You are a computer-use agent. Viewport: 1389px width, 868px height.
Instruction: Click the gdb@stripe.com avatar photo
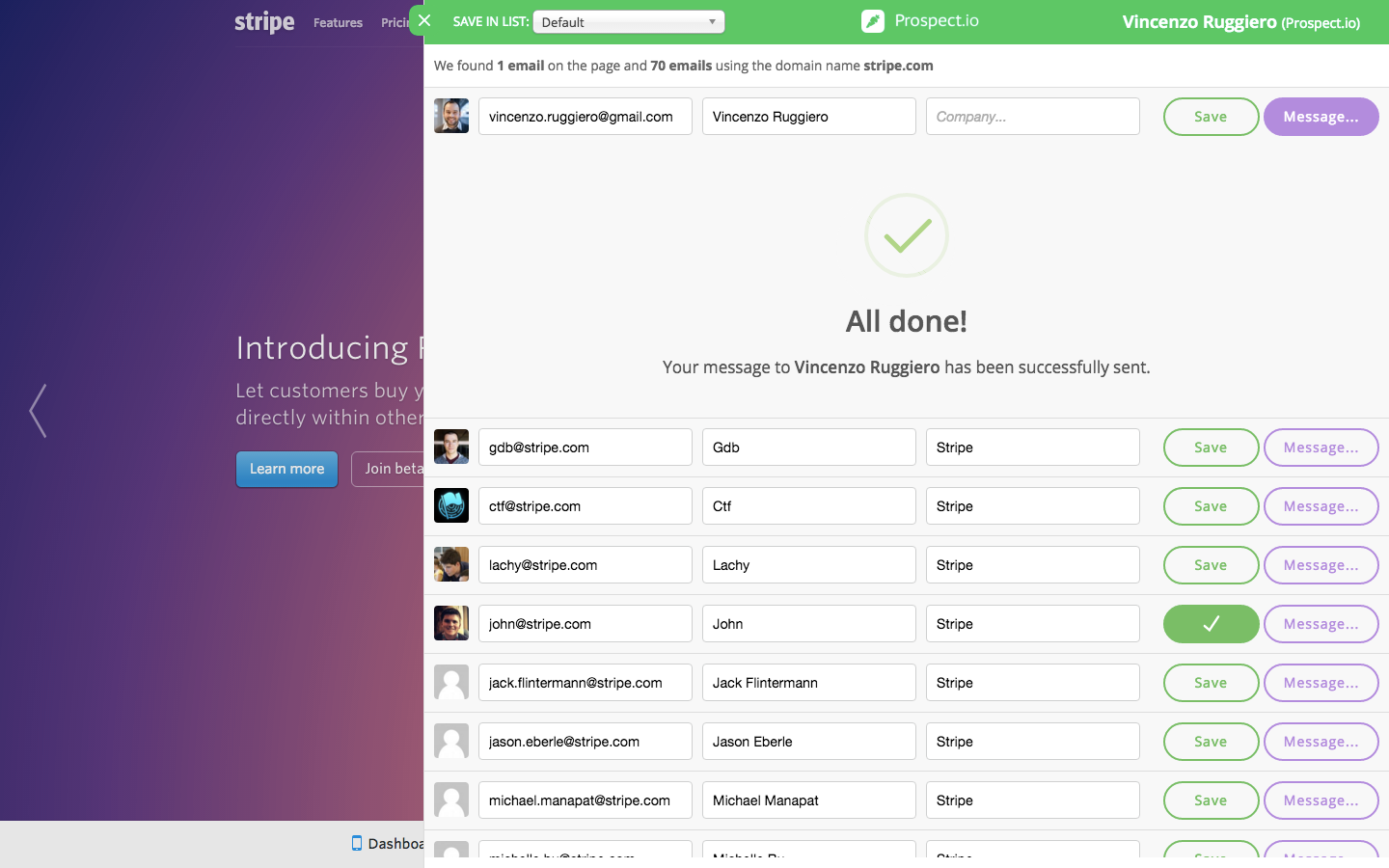pyautogui.click(x=451, y=447)
